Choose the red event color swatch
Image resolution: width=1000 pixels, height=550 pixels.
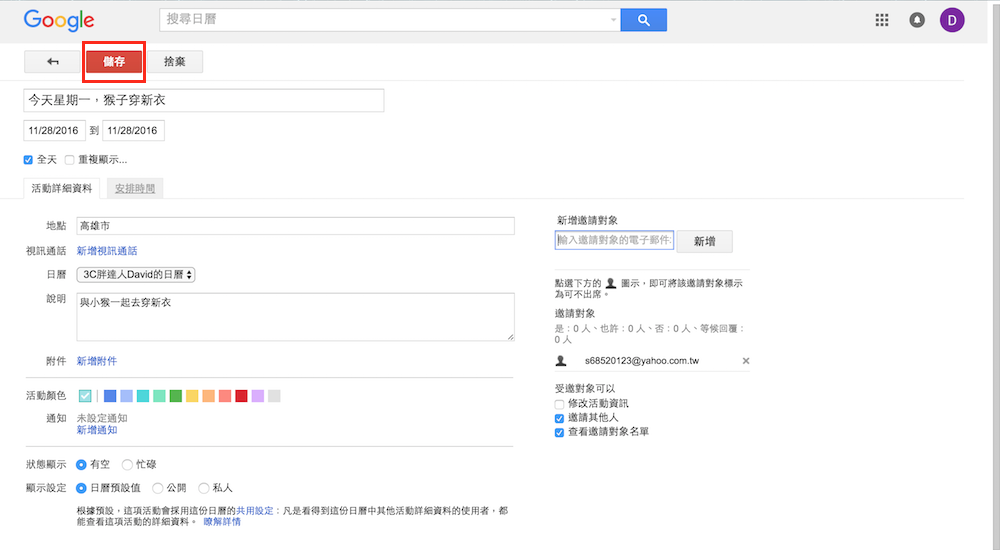(241, 396)
